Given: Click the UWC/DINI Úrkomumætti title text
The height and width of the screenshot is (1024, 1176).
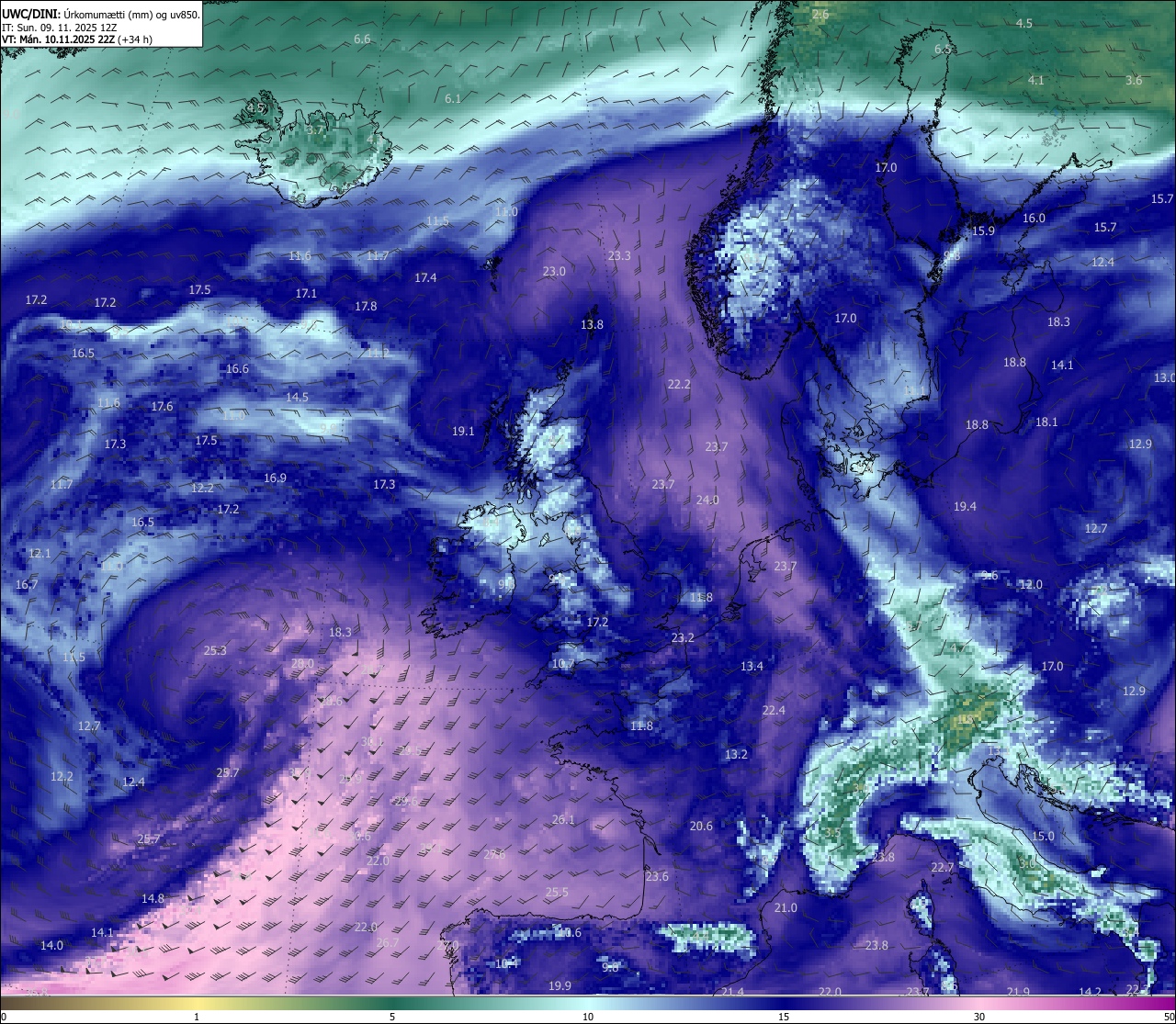Looking at the screenshot, I should click(x=100, y=15).
